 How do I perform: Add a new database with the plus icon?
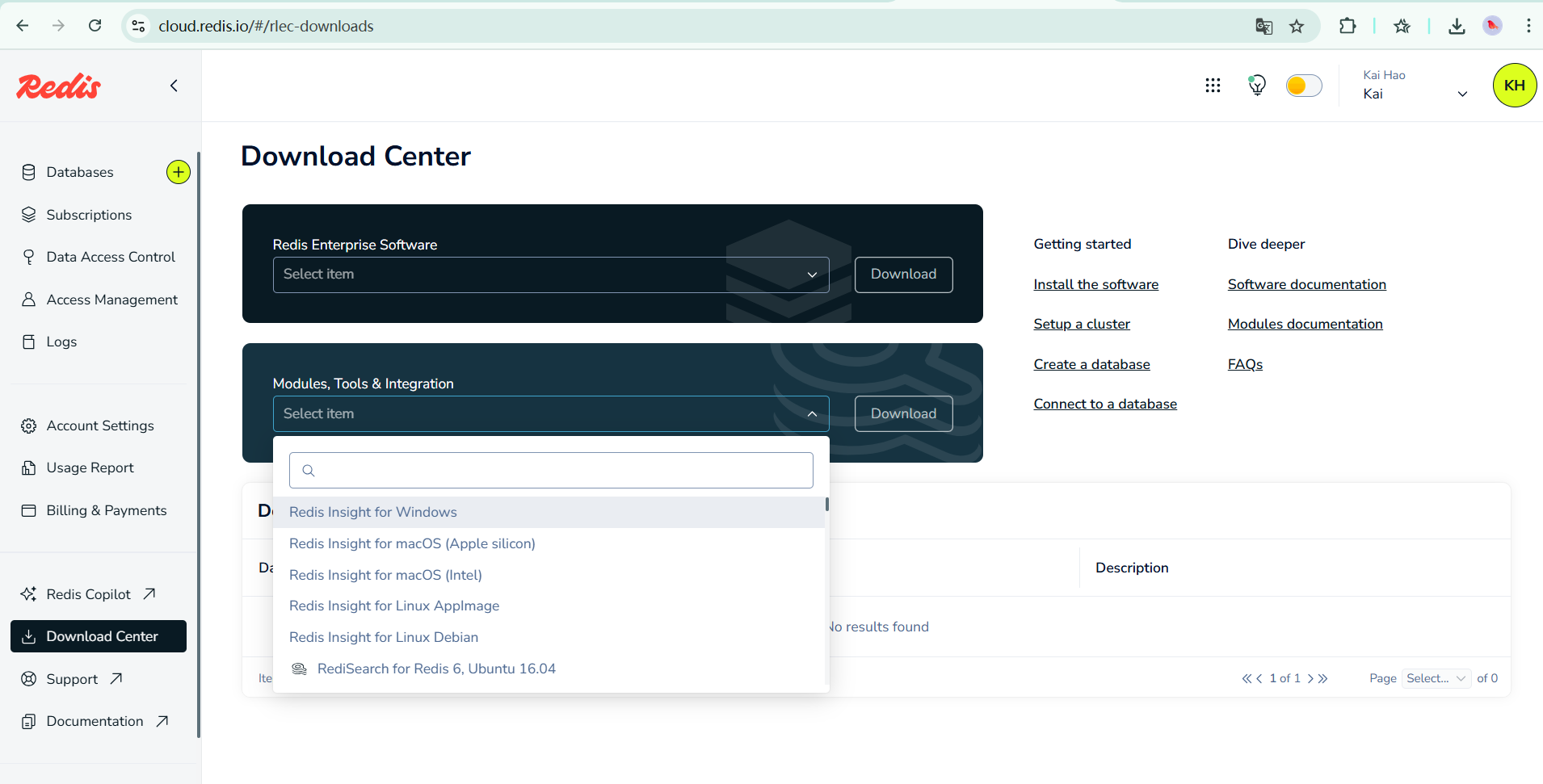tap(179, 172)
